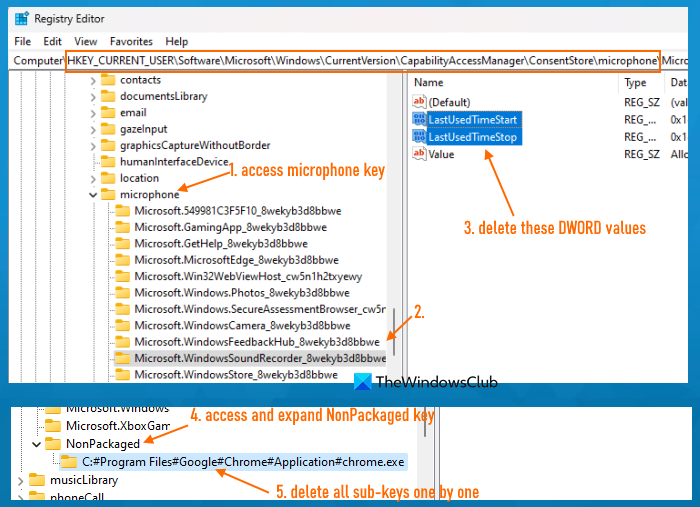Click the LastUsedTimeStop binary value icon

coord(419,137)
